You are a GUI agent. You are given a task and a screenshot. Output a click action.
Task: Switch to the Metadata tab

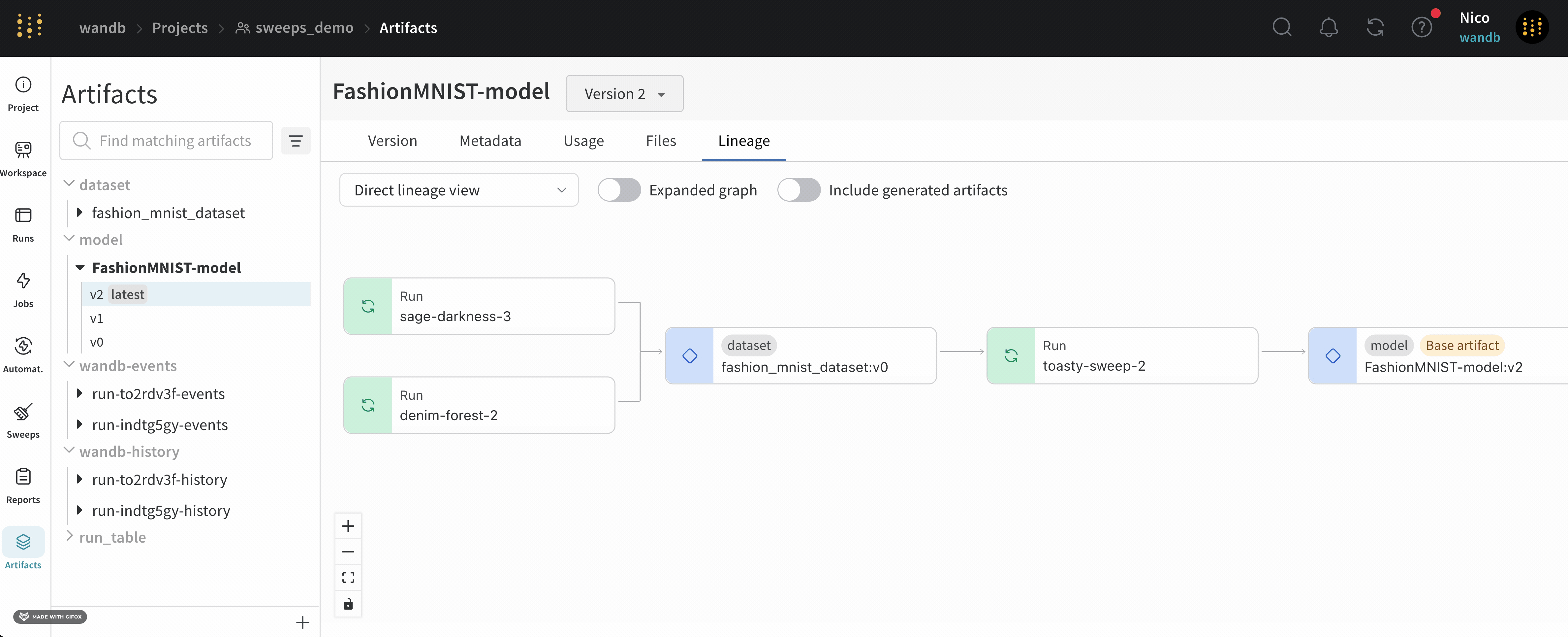click(x=490, y=141)
